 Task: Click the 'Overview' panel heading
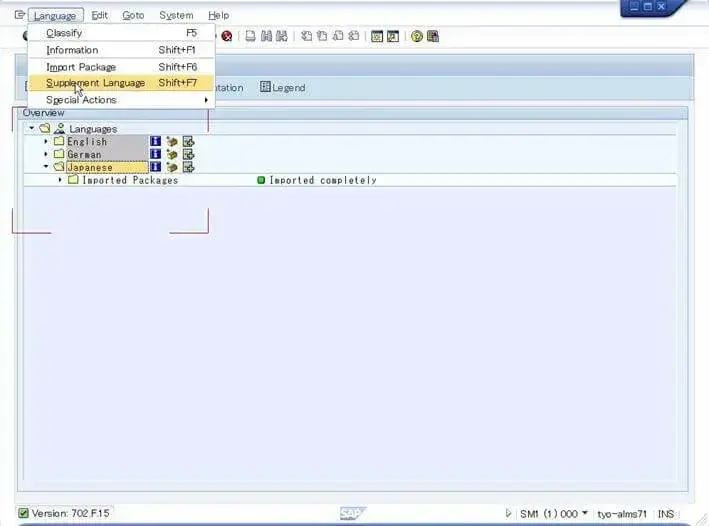pos(43,113)
